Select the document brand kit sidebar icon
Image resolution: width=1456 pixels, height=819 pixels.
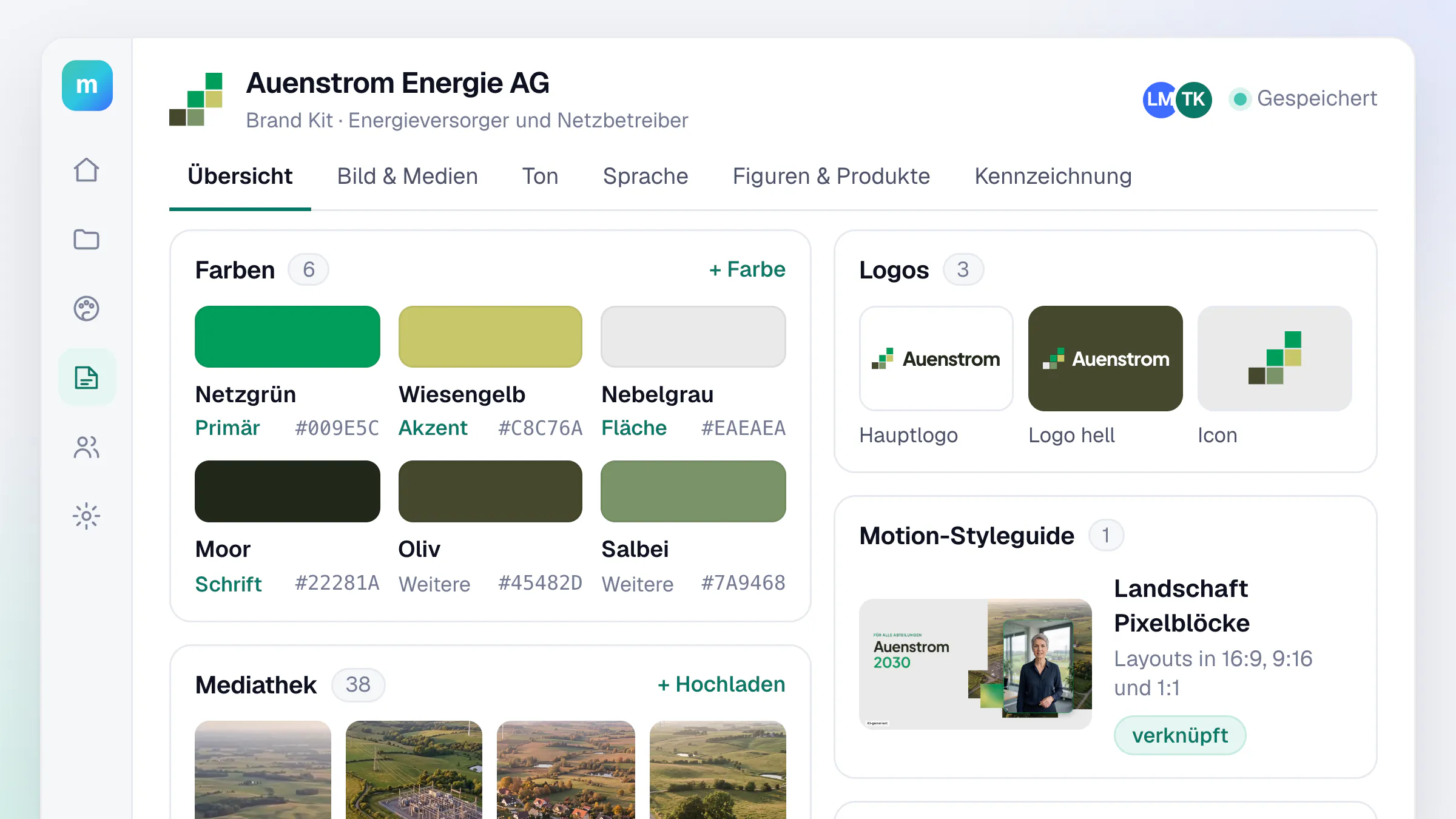point(86,377)
